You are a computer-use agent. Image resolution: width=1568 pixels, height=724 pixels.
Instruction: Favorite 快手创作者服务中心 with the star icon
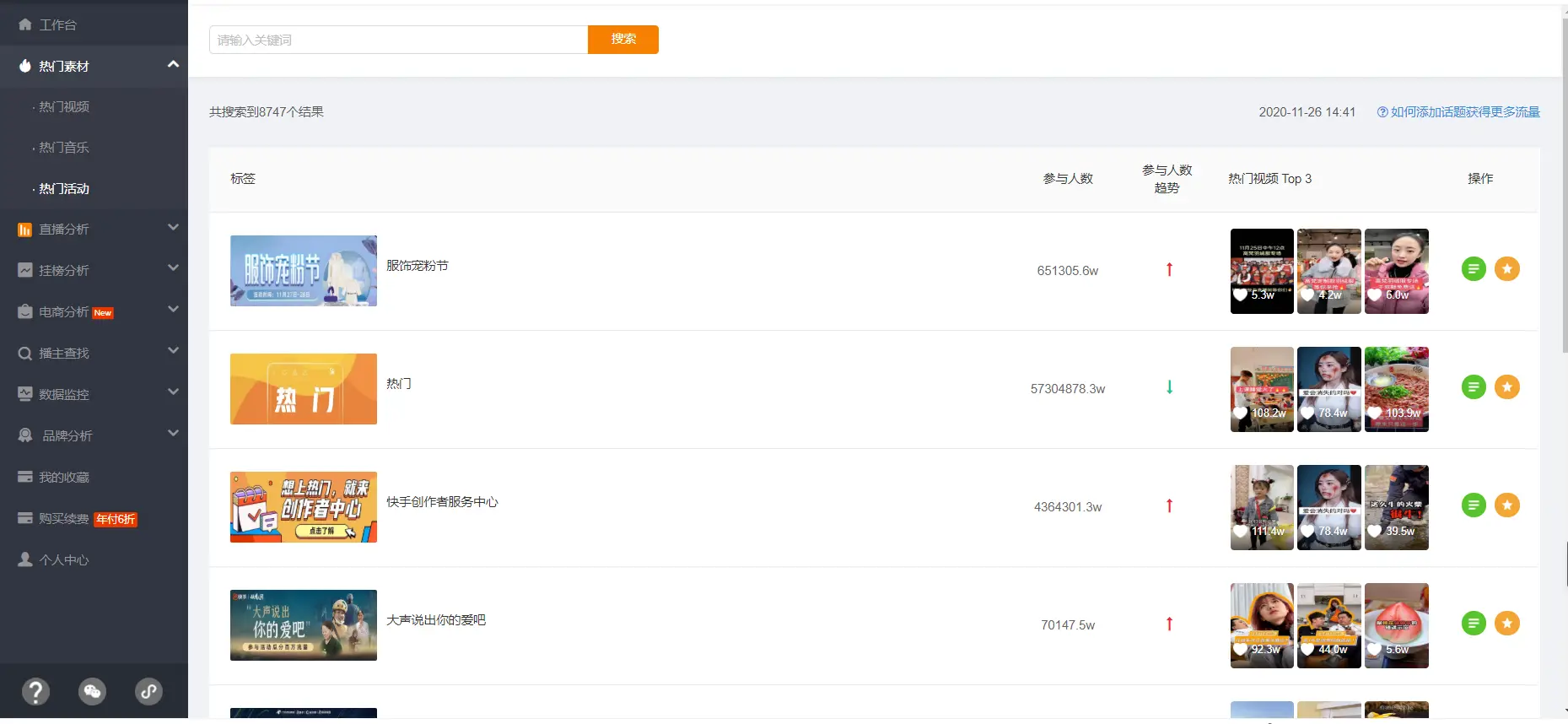click(1507, 505)
